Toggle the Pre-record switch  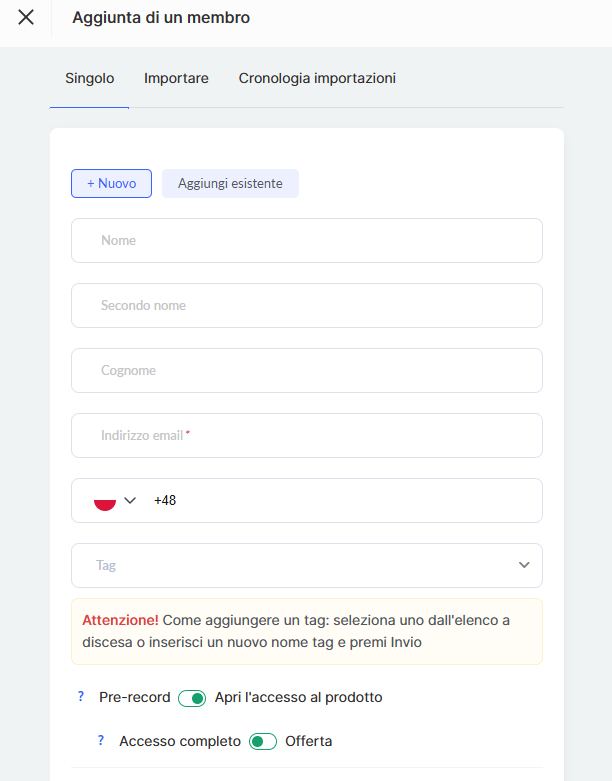point(192,698)
